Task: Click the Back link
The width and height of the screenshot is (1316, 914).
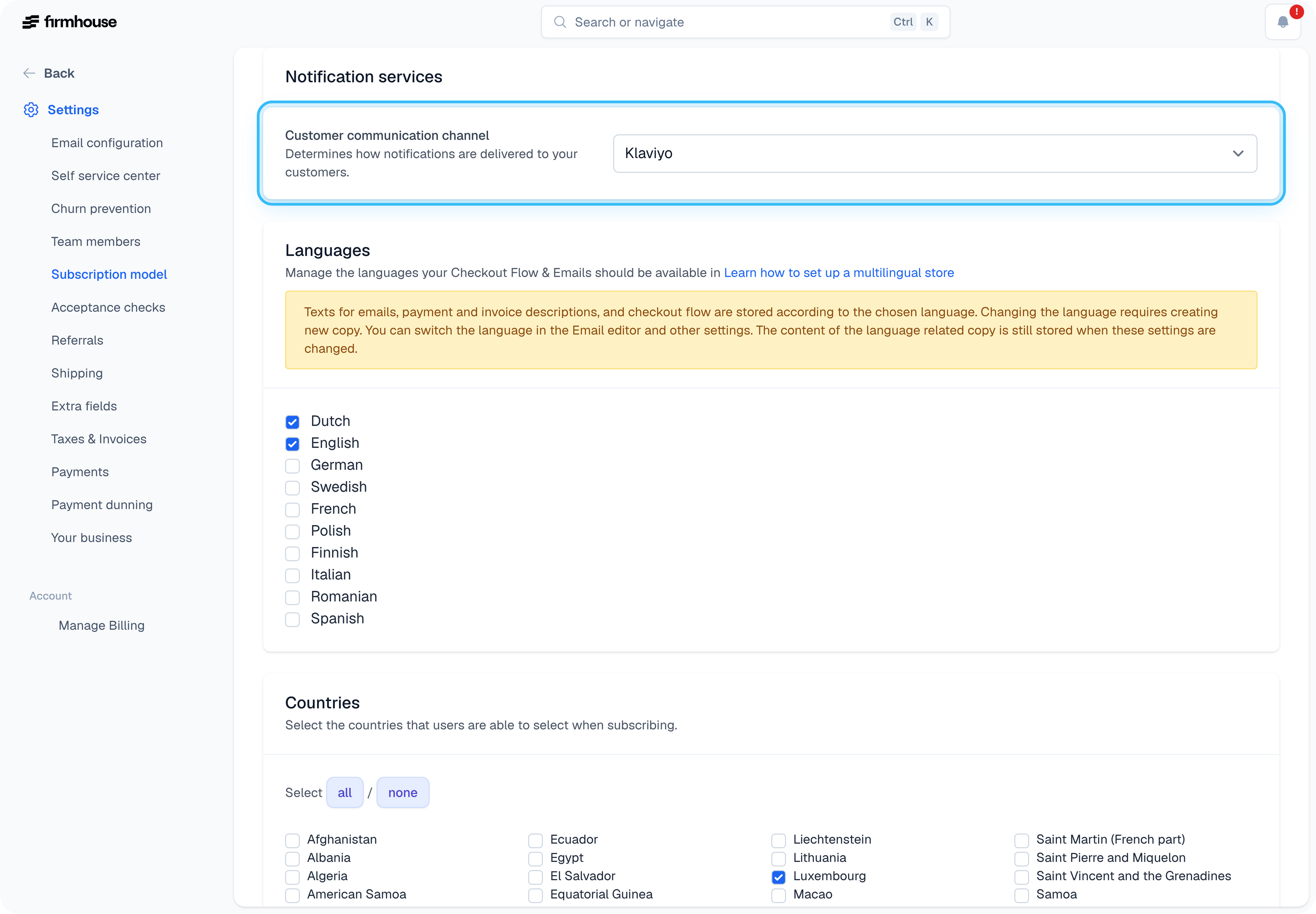Action: (59, 73)
